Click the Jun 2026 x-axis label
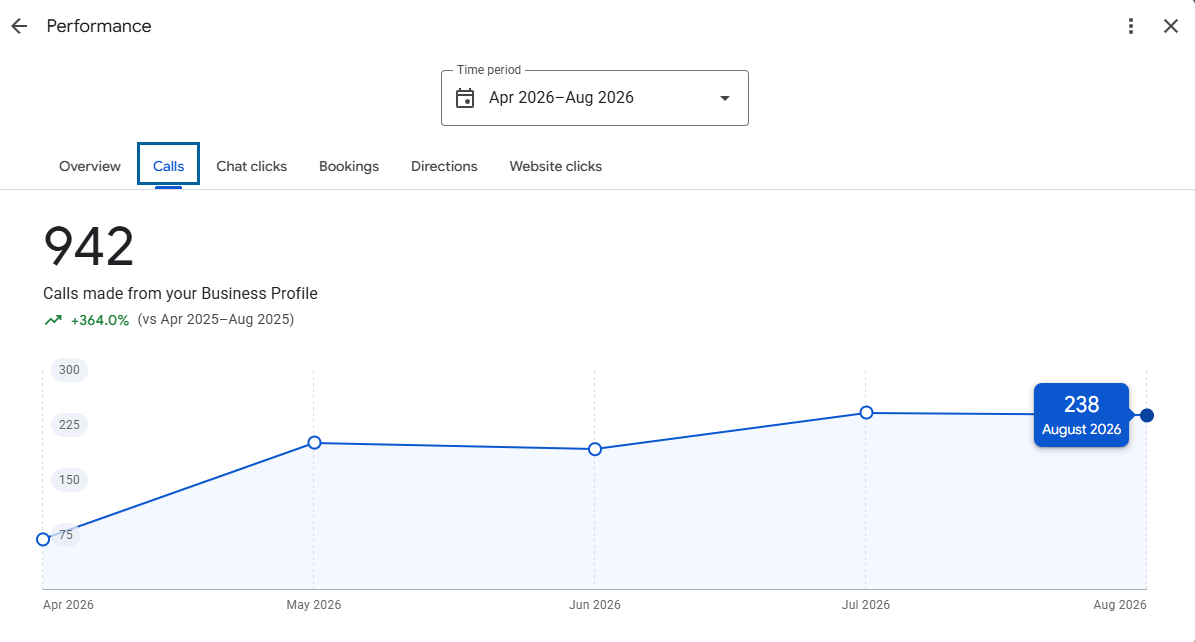The height and width of the screenshot is (642, 1195). 595,605
